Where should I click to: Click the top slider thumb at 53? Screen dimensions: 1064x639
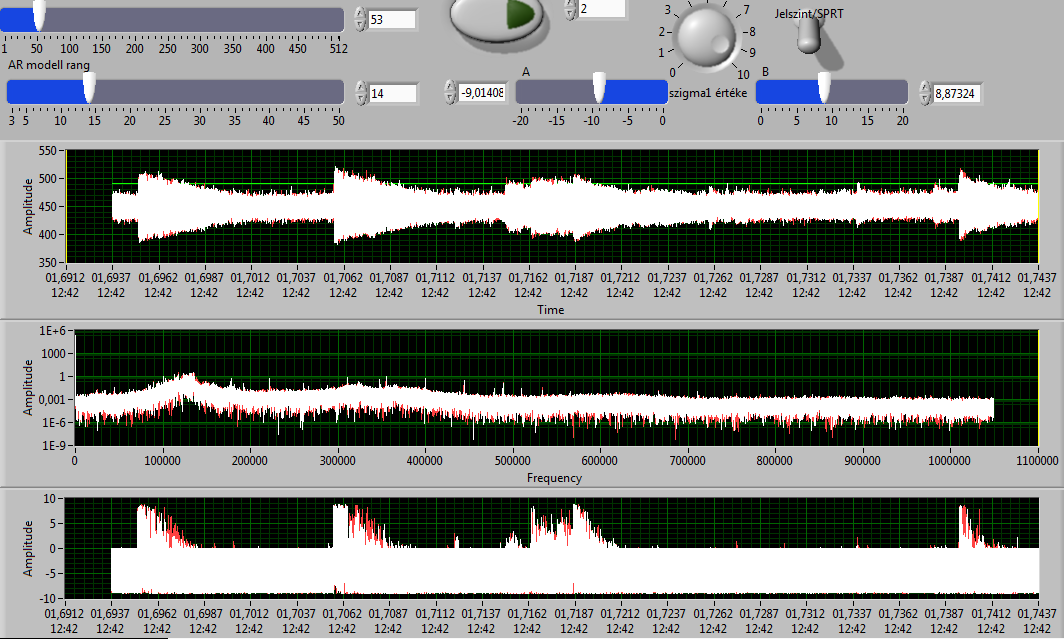coord(39,15)
